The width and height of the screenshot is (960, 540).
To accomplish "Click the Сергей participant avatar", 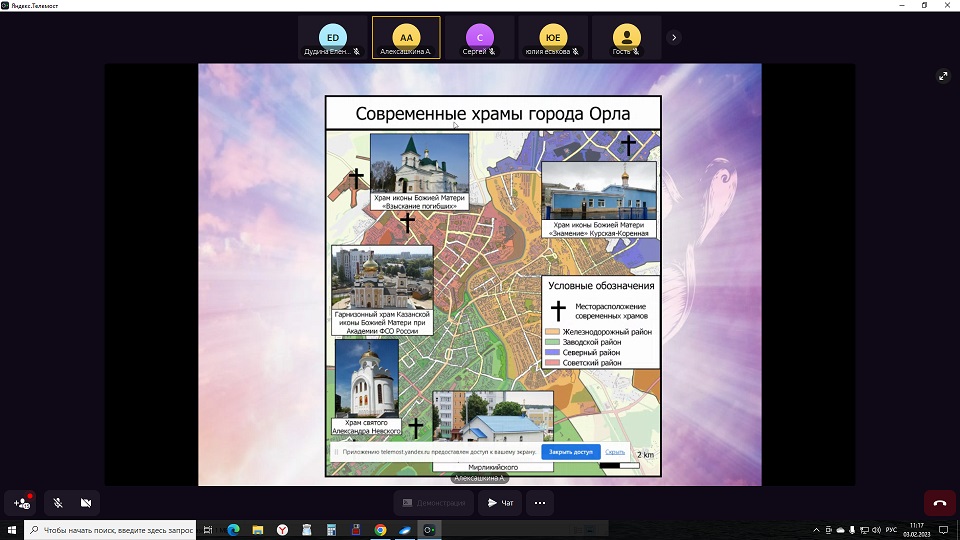I will (x=479, y=35).
